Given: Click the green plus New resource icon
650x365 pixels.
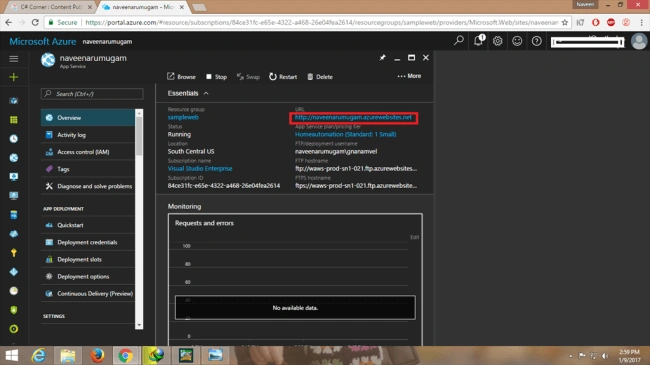Looking at the screenshot, I should pyautogui.click(x=14, y=77).
